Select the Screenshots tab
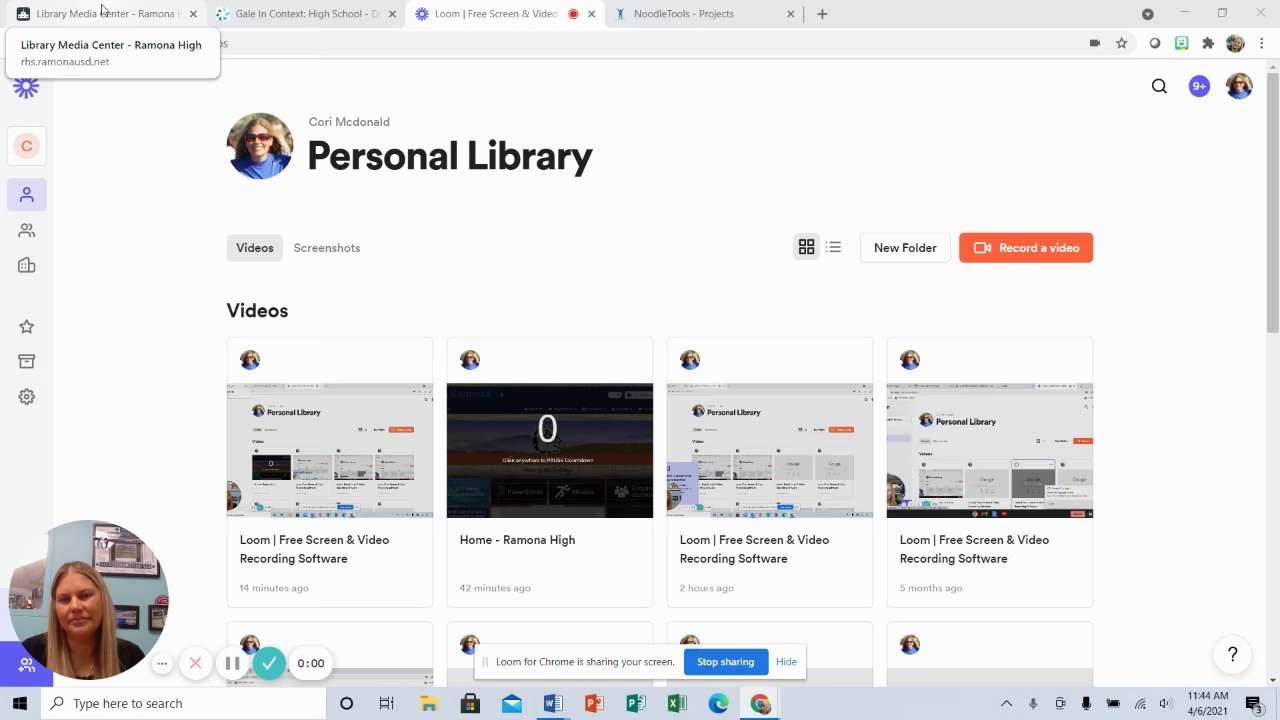Screen dimensions: 1280x720 tap(327, 248)
